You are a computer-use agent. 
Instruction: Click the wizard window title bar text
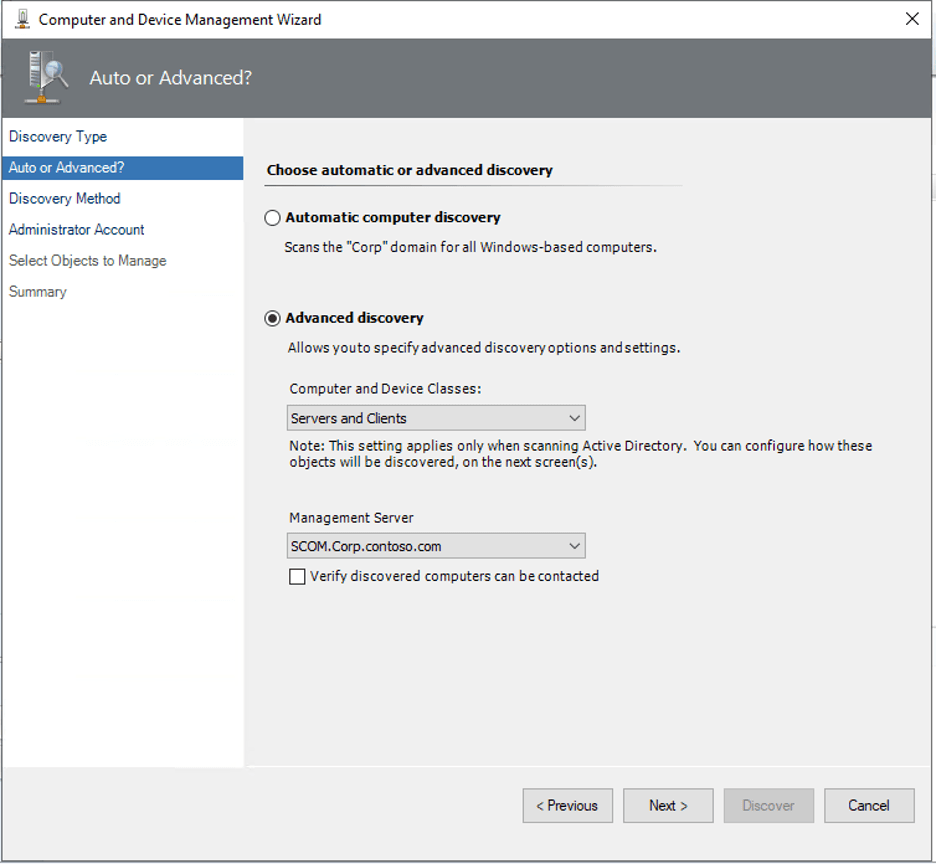(180, 19)
